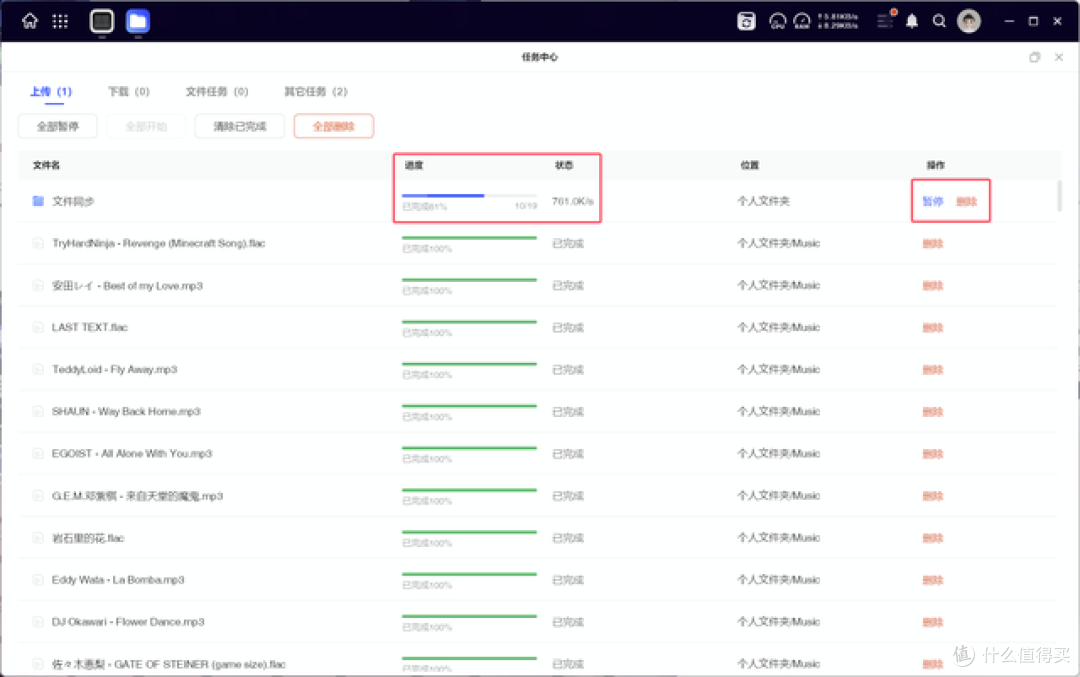Click the file icon beside DJ Okawari - Flower Dance.mp3
This screenshot has height=677, width=1080.
point(39,622)
